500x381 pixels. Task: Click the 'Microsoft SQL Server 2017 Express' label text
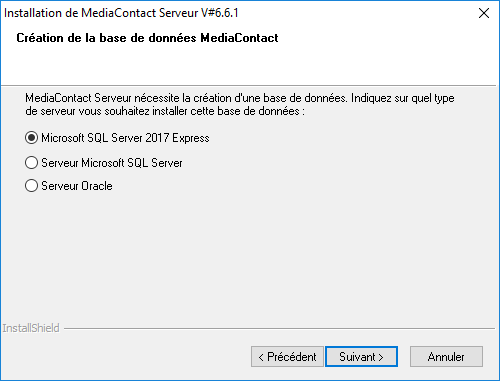point(125,138)
